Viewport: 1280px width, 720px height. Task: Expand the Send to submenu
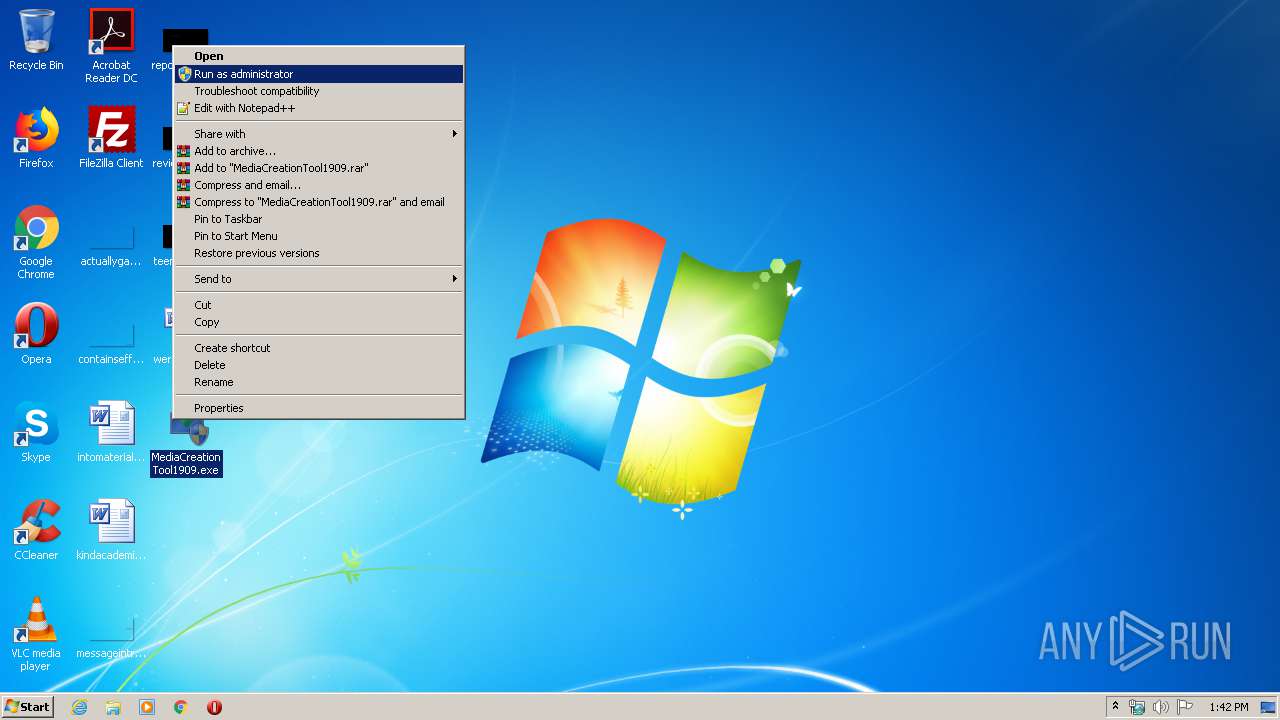point(318,279)
